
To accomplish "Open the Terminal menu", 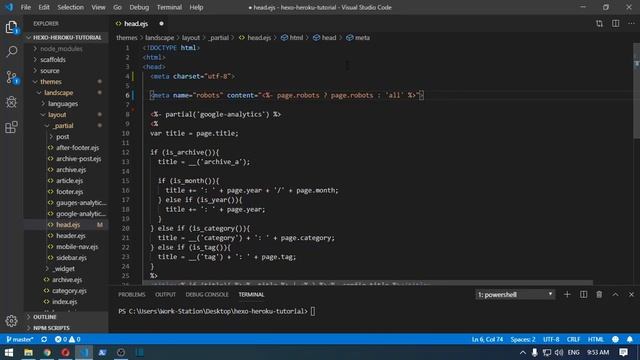I will pyautogui.click(x=169, y=7).
